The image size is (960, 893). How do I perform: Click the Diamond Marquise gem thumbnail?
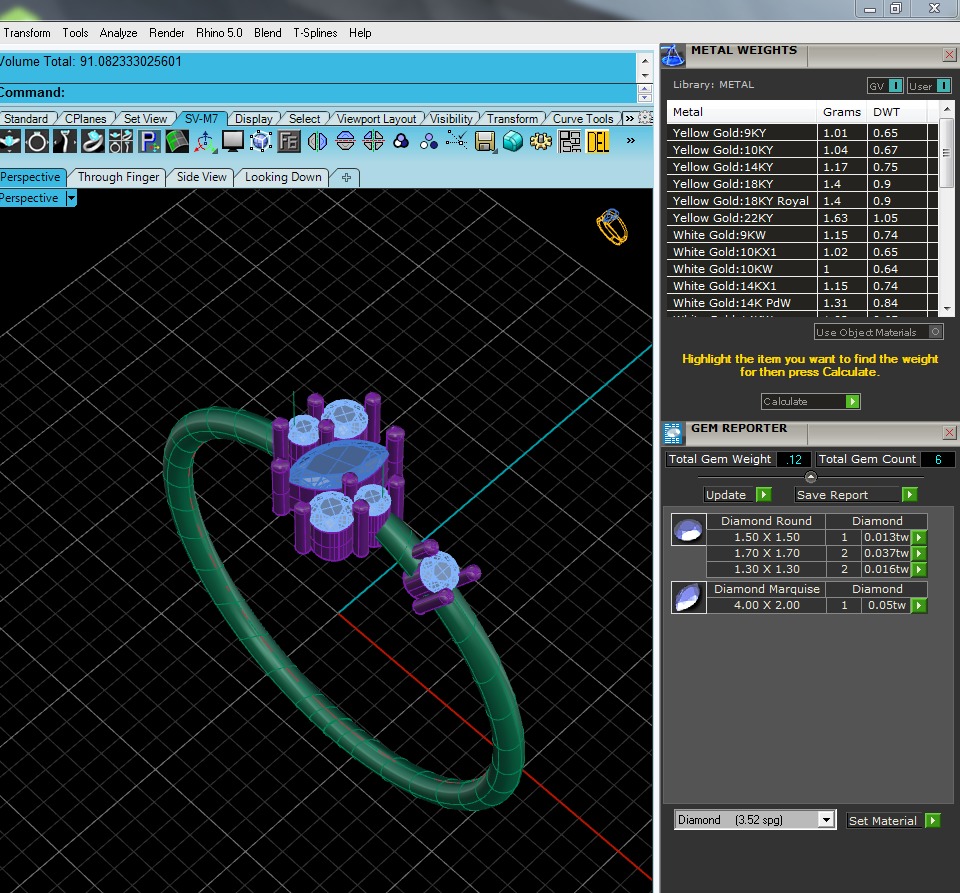688,597
